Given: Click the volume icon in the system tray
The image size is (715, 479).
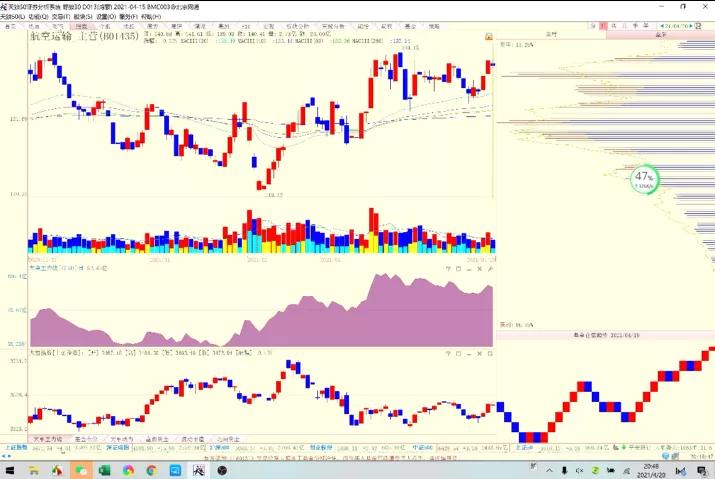Looking at the screenshot, I should coord(579,470).
